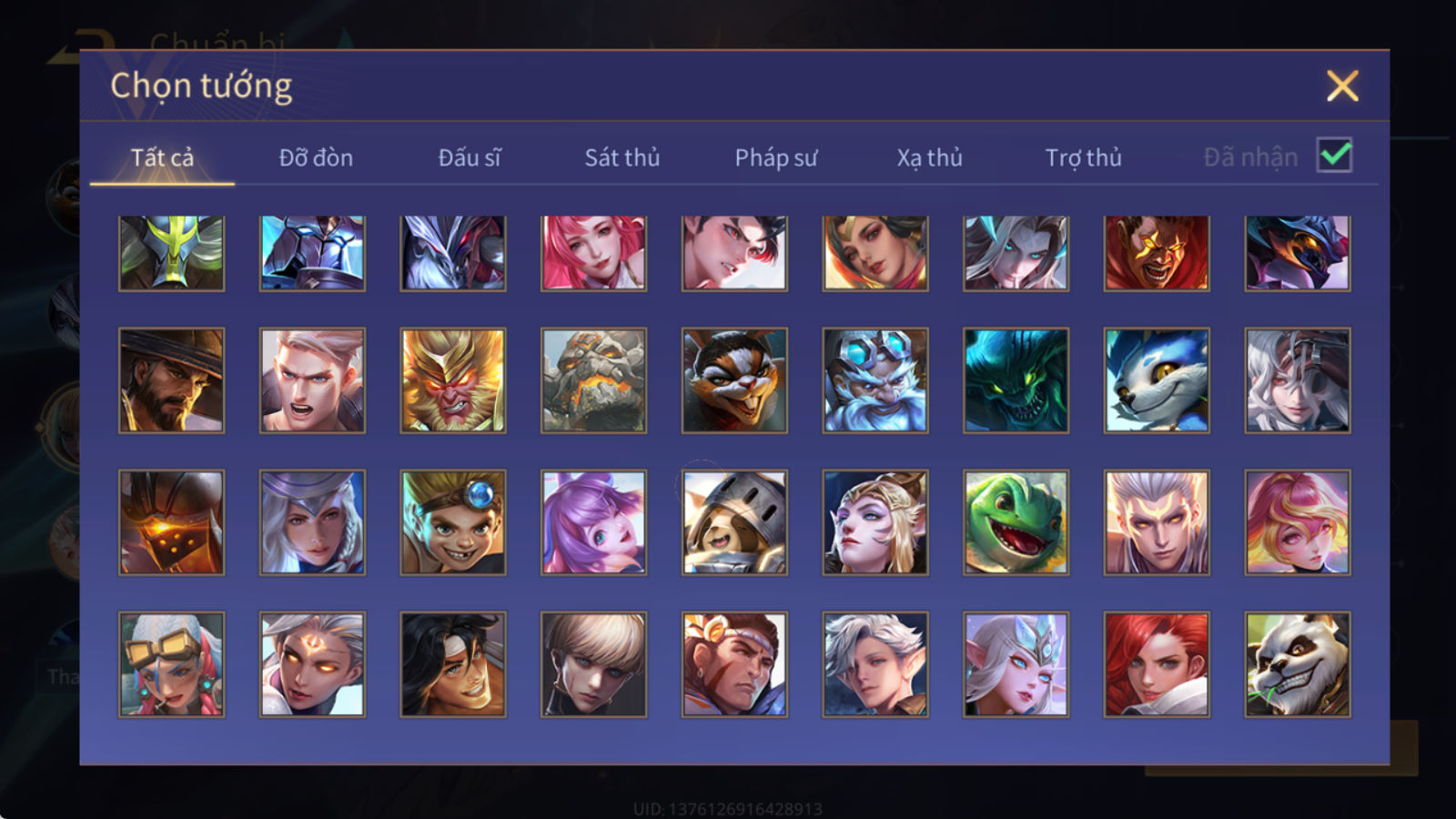Show the Sát thủ hero category
This screenshot has width=1456, height=819.
coord(622,157)
